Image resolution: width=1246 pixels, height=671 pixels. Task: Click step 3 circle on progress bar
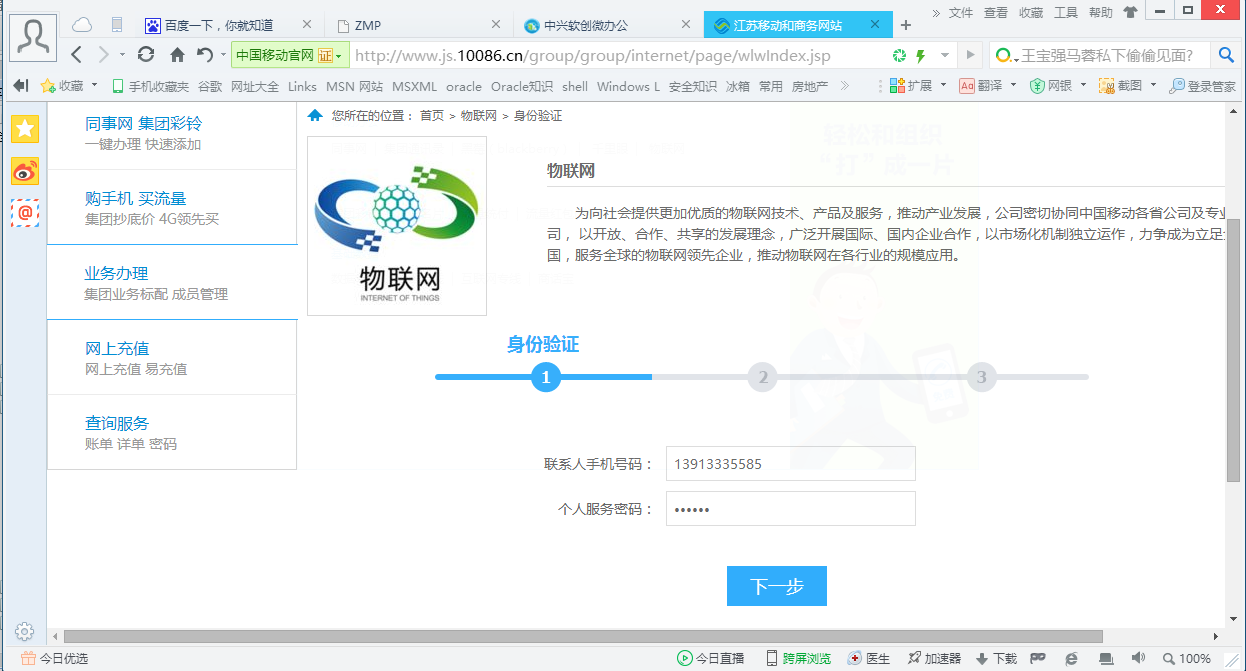click(982, 377)
